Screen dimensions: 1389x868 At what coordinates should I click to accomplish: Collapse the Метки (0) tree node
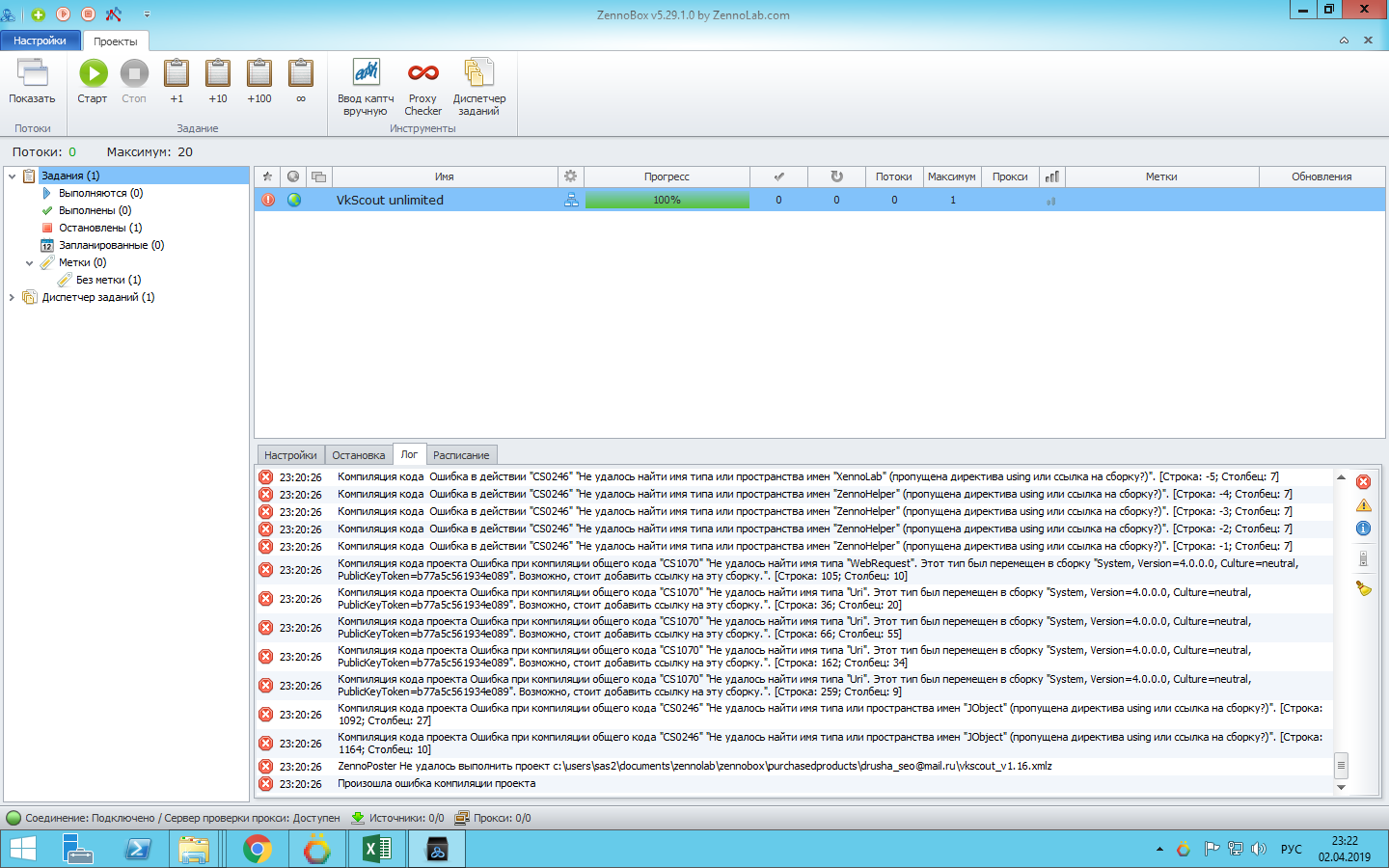(x=30, y=262)
